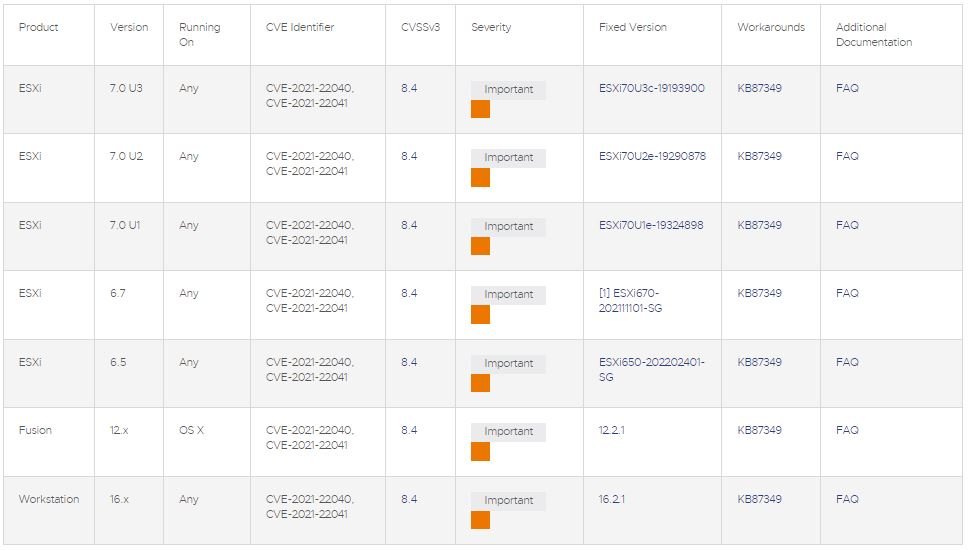Click Important badge in ESXi 6.7 row
This screenshot has height=550, width=969.
tap(508, 295)
